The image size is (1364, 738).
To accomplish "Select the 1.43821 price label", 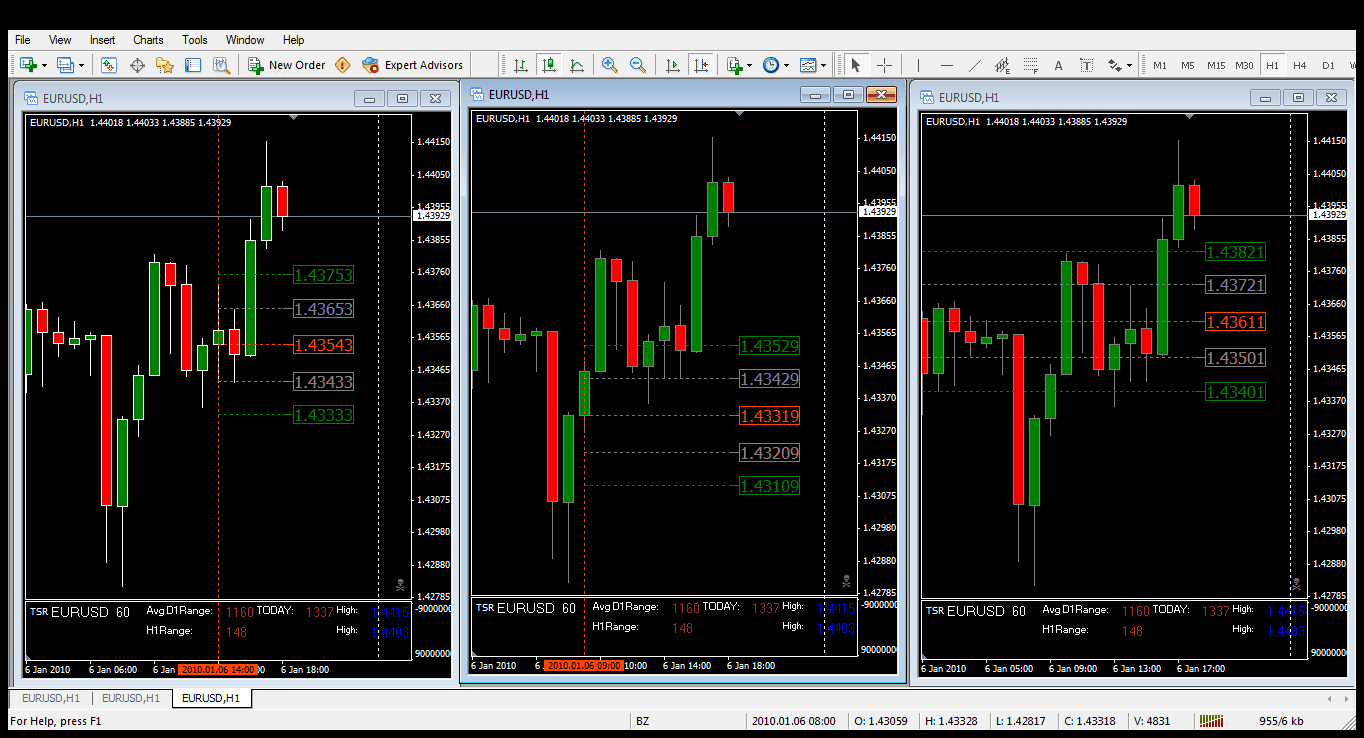I will pyautogui.click(x=1236, y=252).
